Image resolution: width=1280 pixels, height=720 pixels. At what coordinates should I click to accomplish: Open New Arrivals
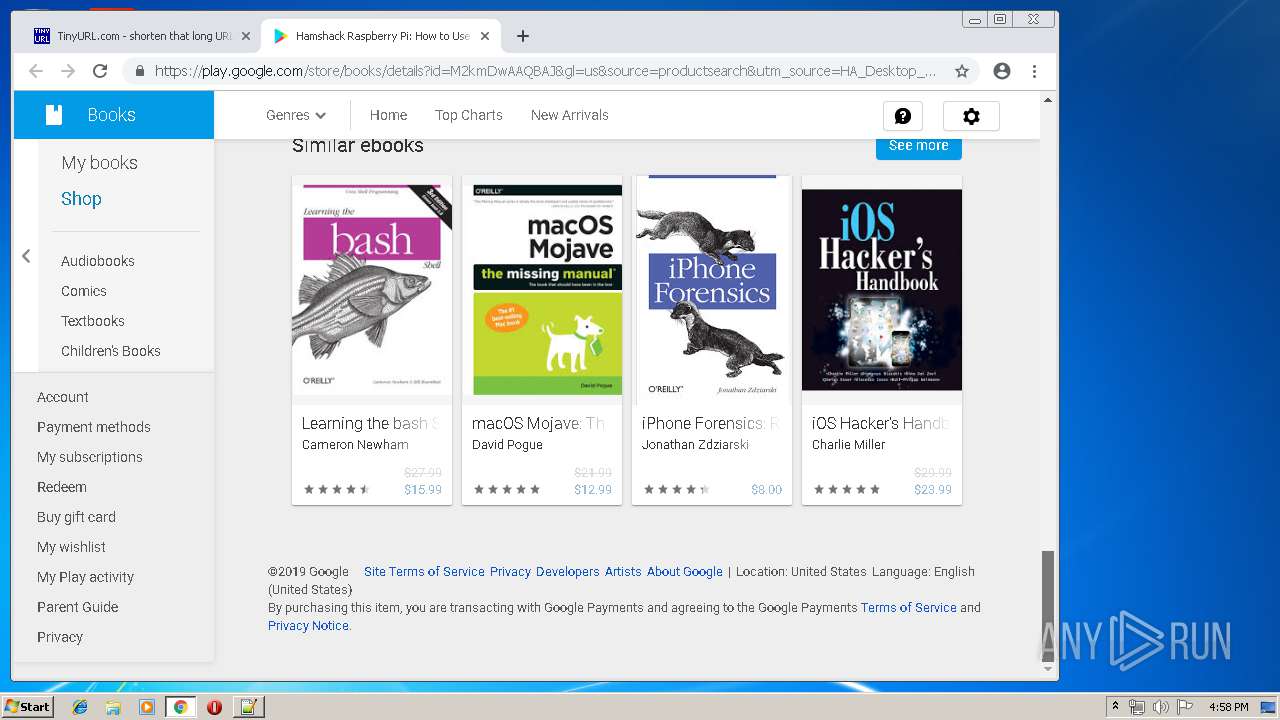[570, 115]
